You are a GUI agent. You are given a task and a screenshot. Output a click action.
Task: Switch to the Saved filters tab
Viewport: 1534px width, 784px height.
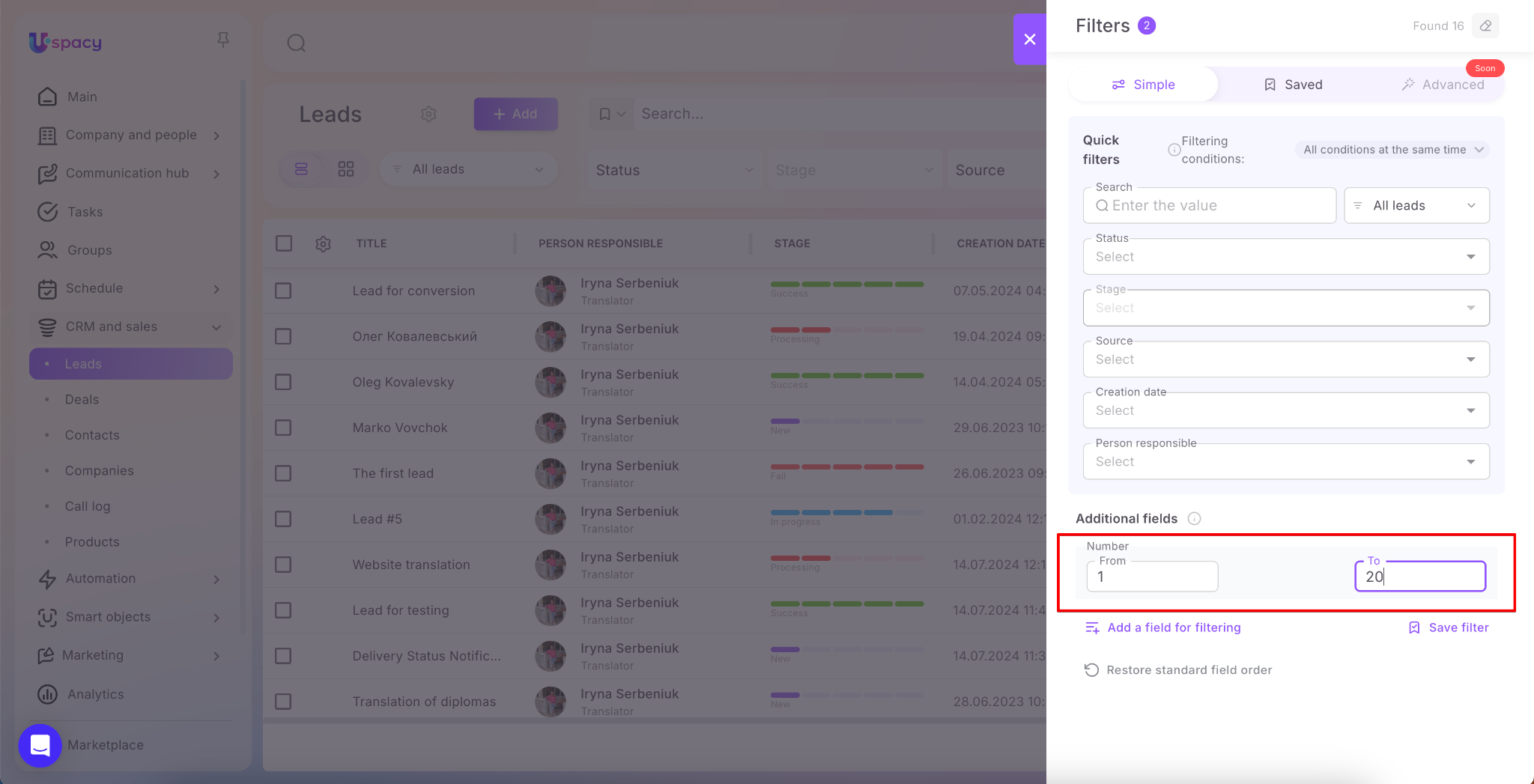1293,85
